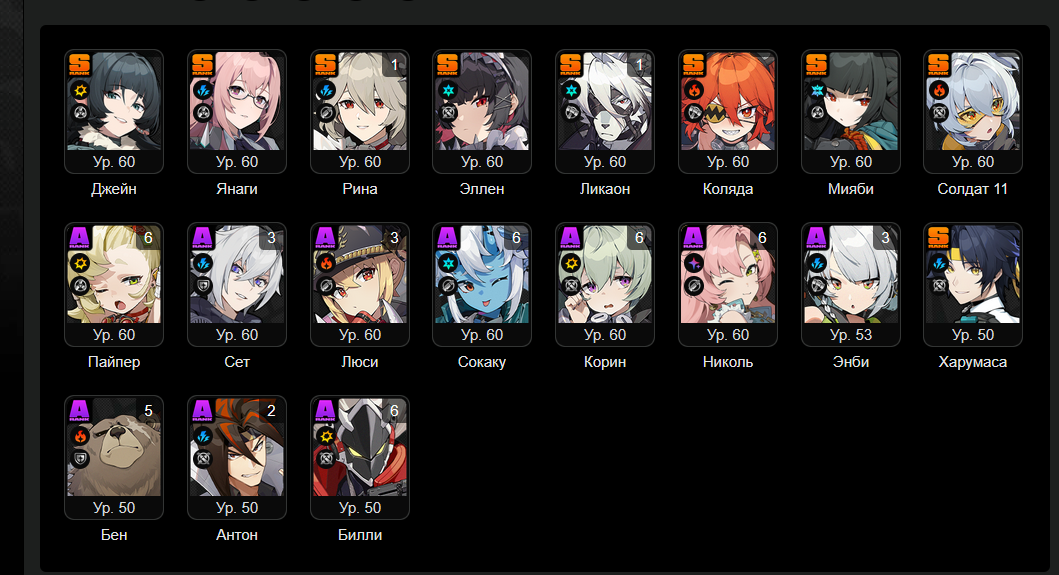Click the Ур. 50 label under Антон
The width and height of the screenshot is (1059, 575).
(x=237, y=508)
